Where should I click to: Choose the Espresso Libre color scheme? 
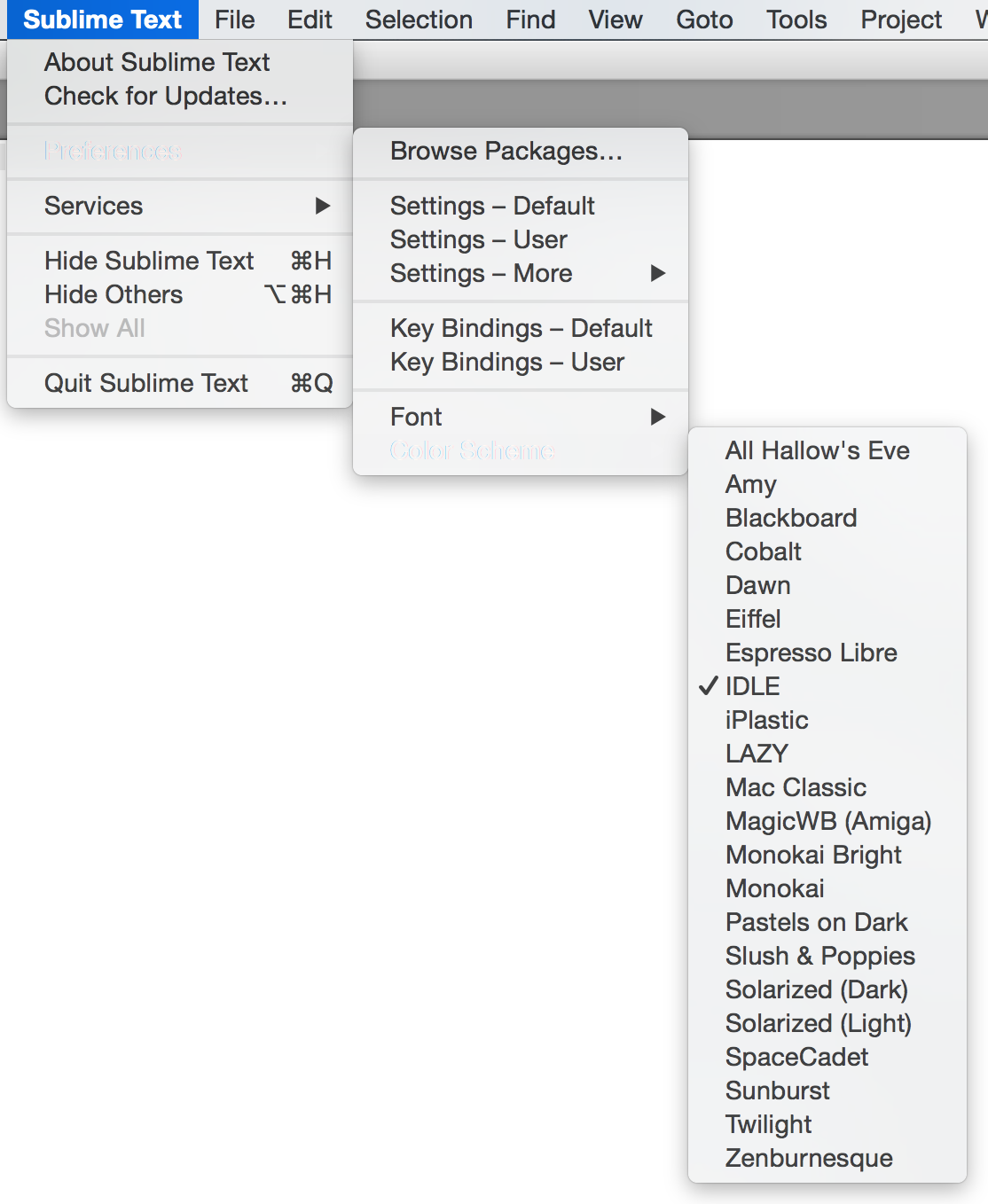point(811,652)
